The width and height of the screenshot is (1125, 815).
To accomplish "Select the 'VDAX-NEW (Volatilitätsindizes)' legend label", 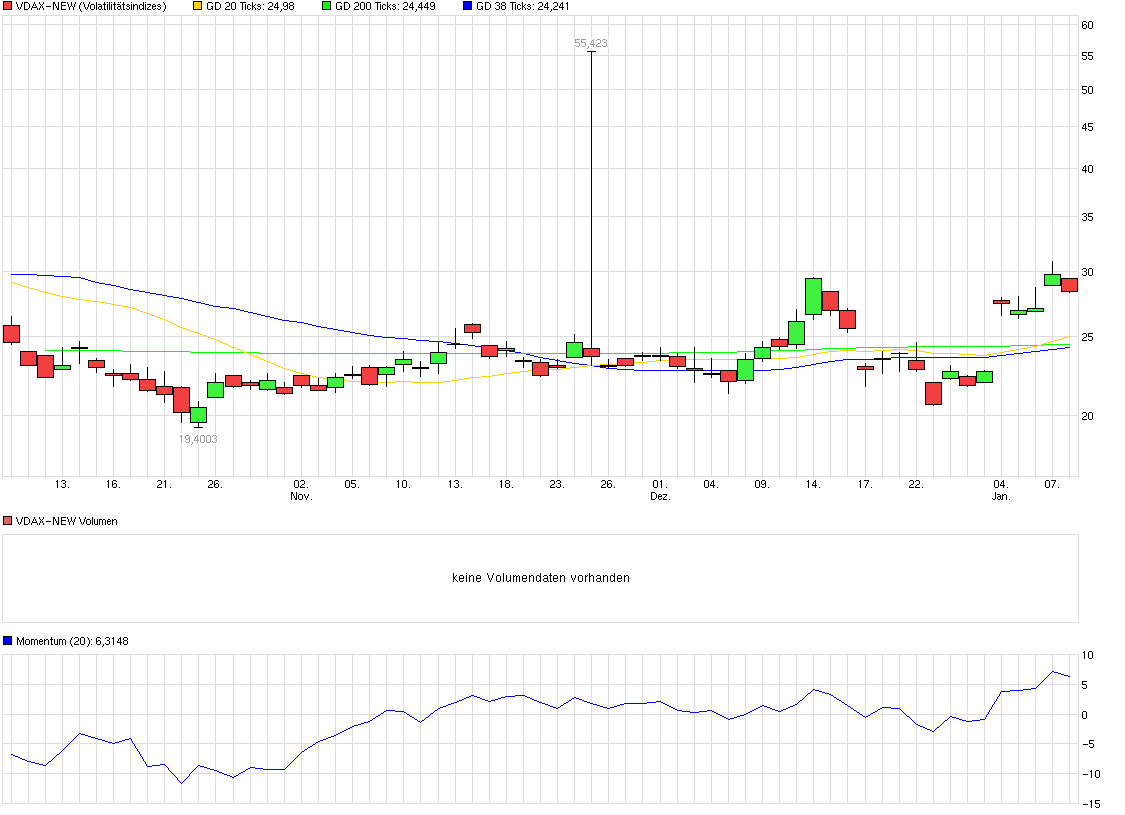I will pyautogui.click(x=91, y=6).
